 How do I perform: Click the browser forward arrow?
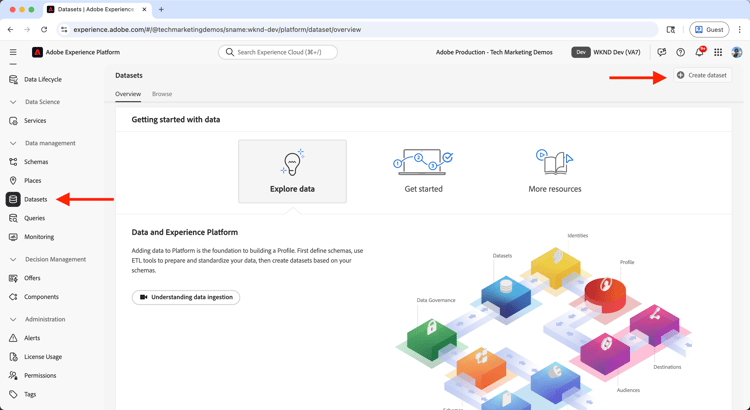coord(27,30)
